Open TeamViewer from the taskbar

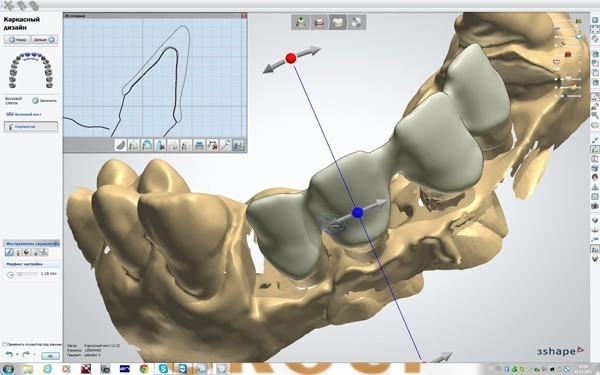(183, 369)
